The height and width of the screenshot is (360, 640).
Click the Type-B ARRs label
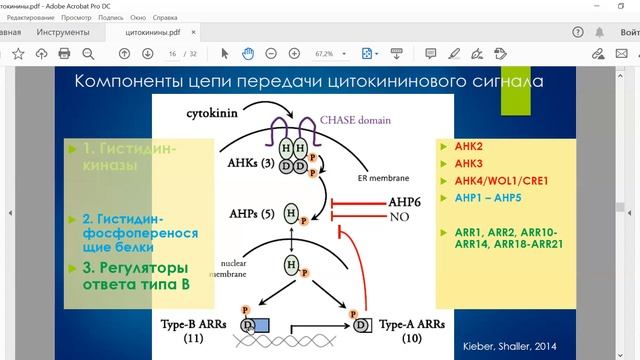tap(193, 324)
